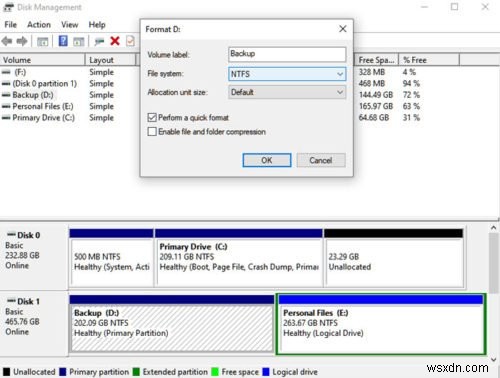This screenshot has height=378, width=500.
Task: Uncheck Perform a quick format
Action: point(152,117)
